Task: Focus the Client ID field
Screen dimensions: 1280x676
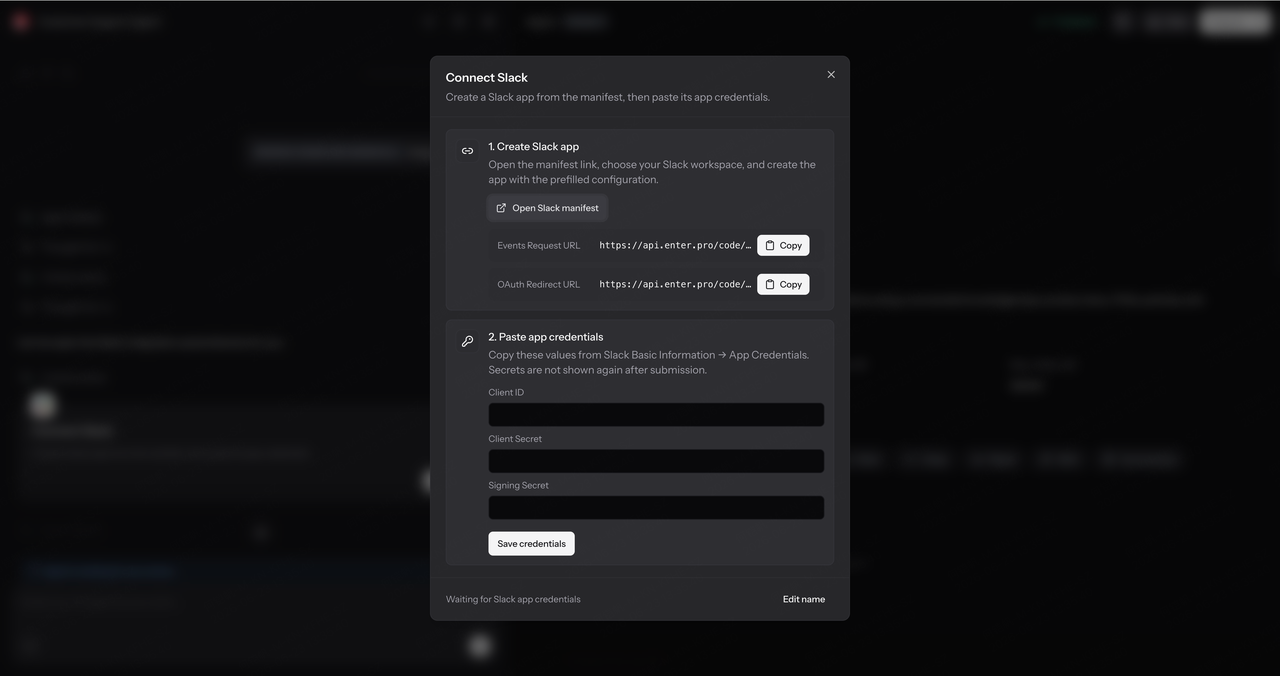Action: [x=656, y=415]
